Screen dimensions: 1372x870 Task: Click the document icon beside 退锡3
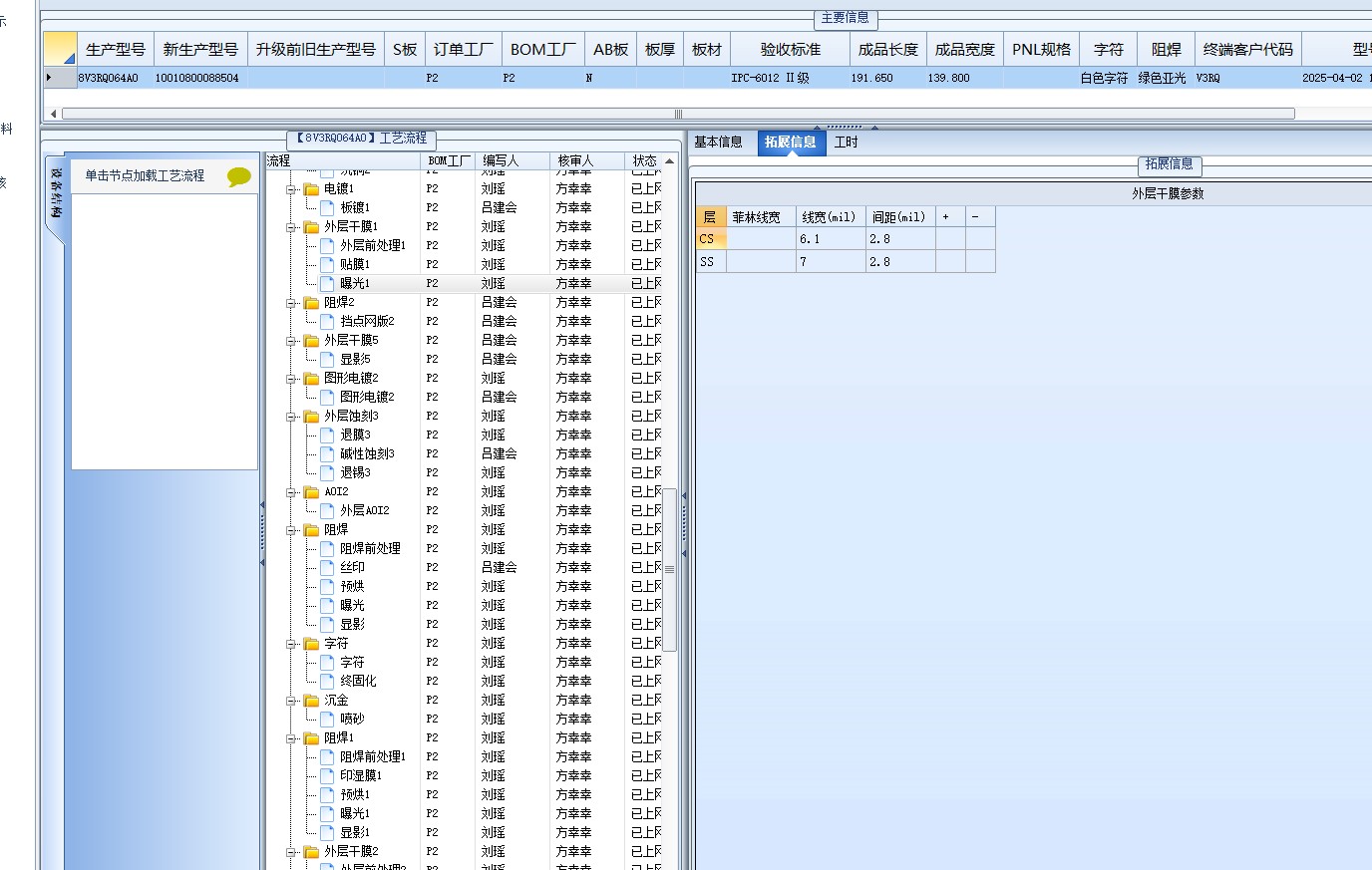327,472
